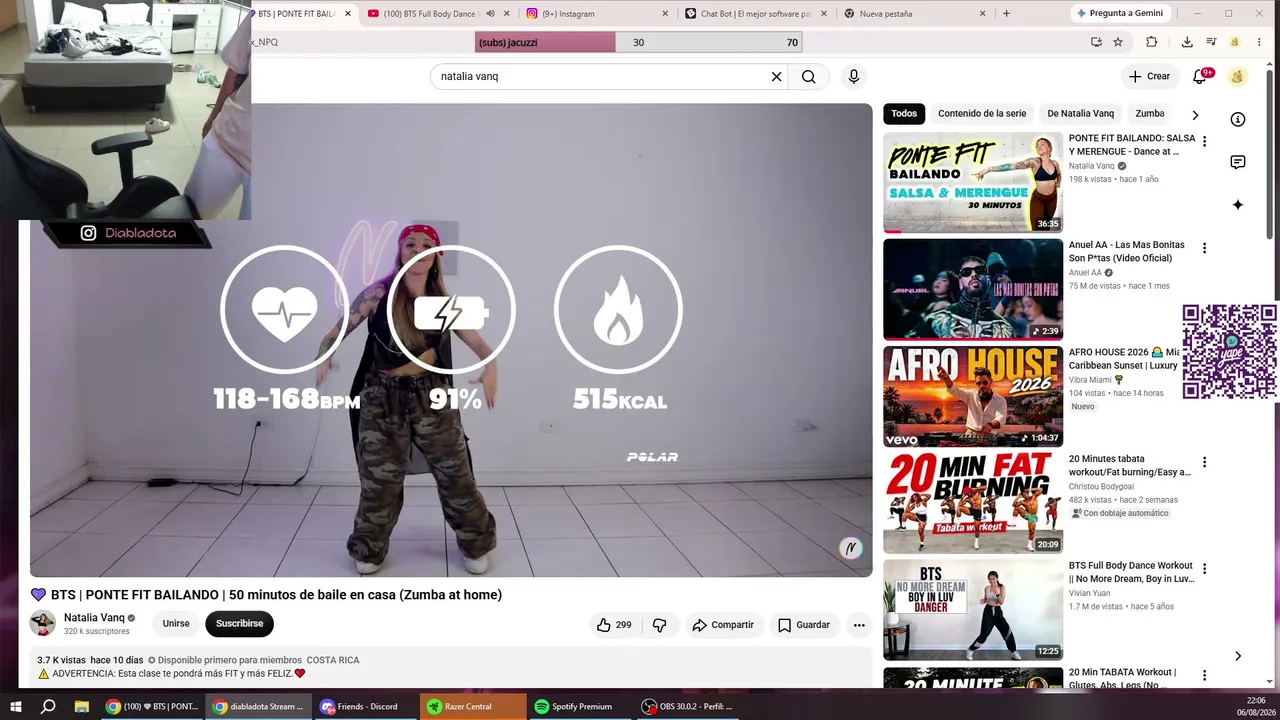This screenshot has width=1280, height=720.
Task: Click the (subs) jacuzzi progress bar
Action: tap(638, 42)
